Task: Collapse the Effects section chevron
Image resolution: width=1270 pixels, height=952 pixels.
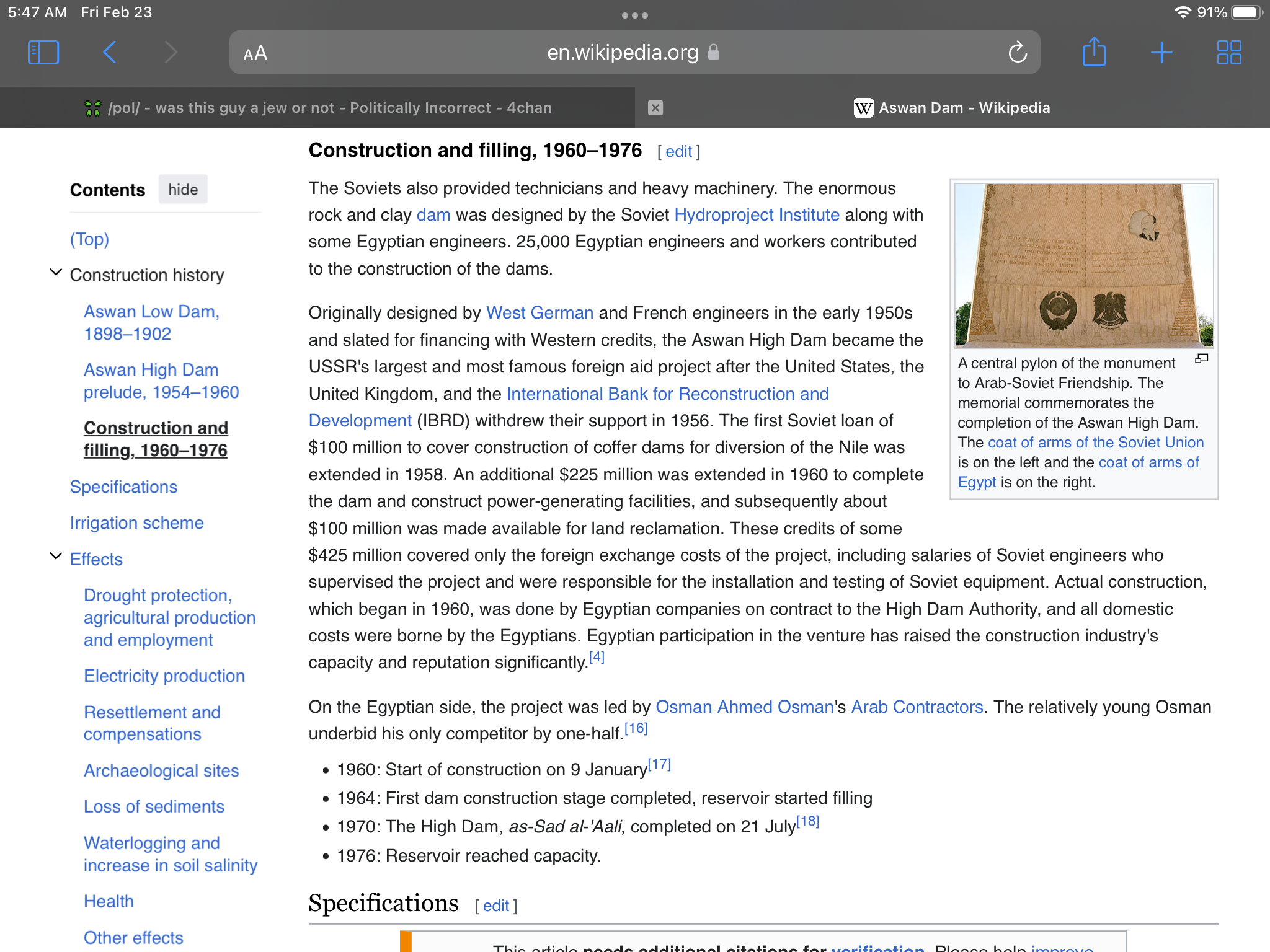Action: point(56,557)
